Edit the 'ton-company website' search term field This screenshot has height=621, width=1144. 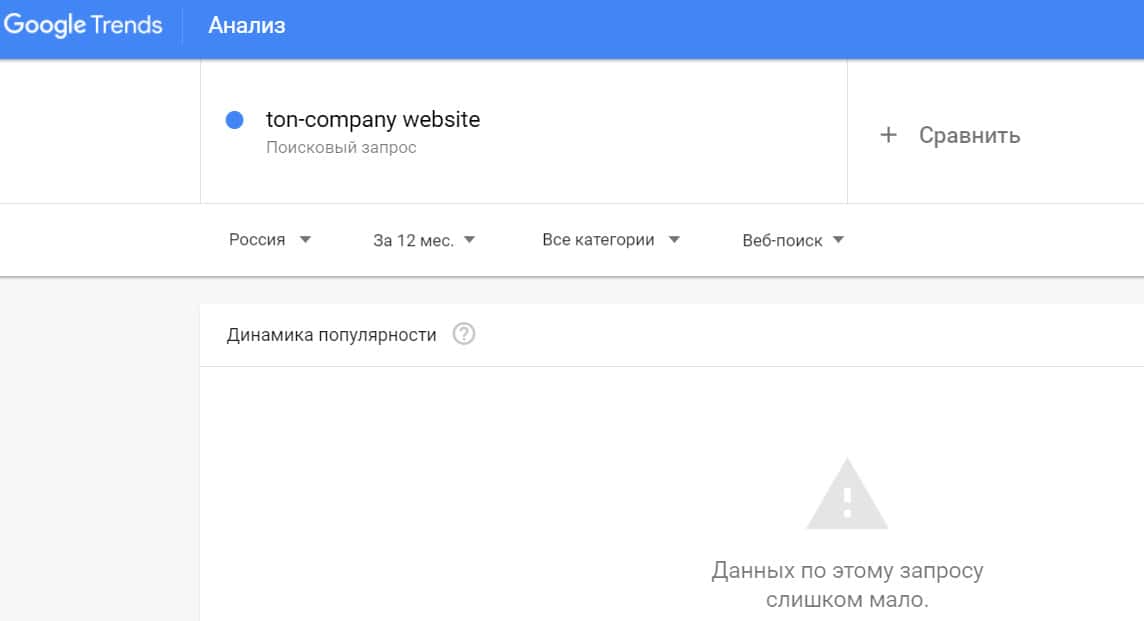click(373, 120)
